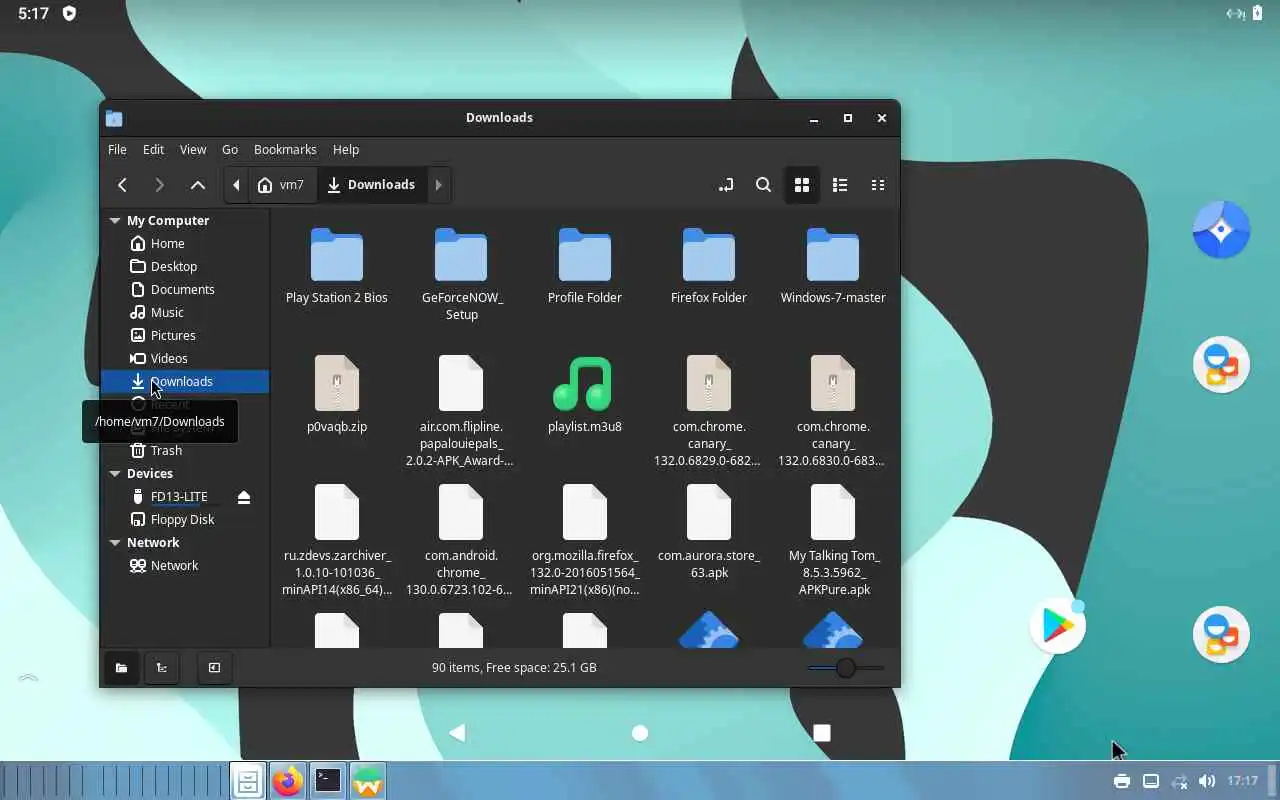This screenshot has height=800, width=1280.
Task: Click the vm7 home path button
Action: click(281, 185)
